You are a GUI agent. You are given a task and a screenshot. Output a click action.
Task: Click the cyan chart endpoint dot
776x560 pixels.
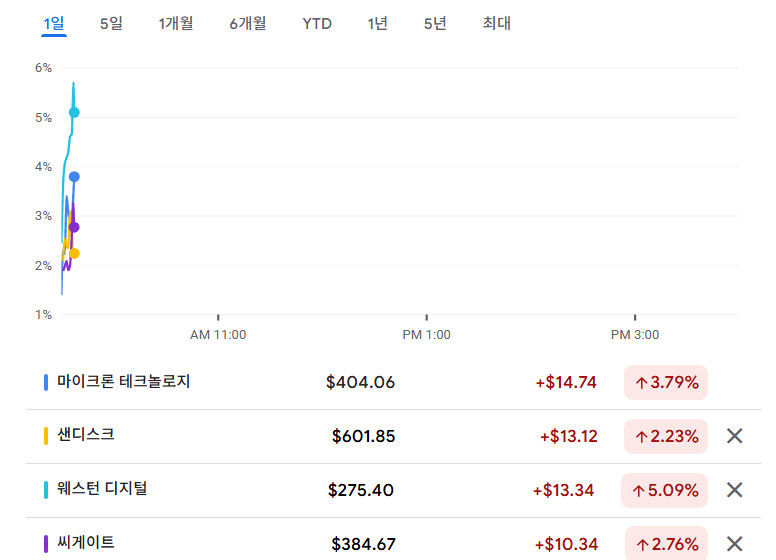click(74, 112)
